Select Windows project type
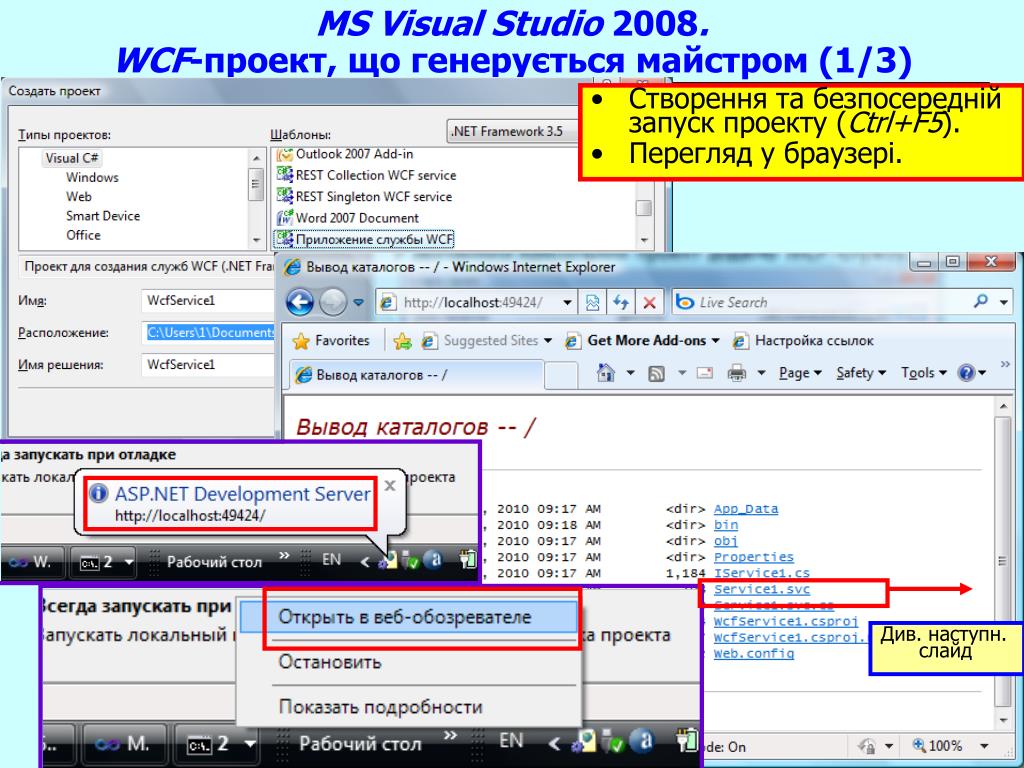Image resolution: width=1024 pixels, height=768 pixels. 92,177
